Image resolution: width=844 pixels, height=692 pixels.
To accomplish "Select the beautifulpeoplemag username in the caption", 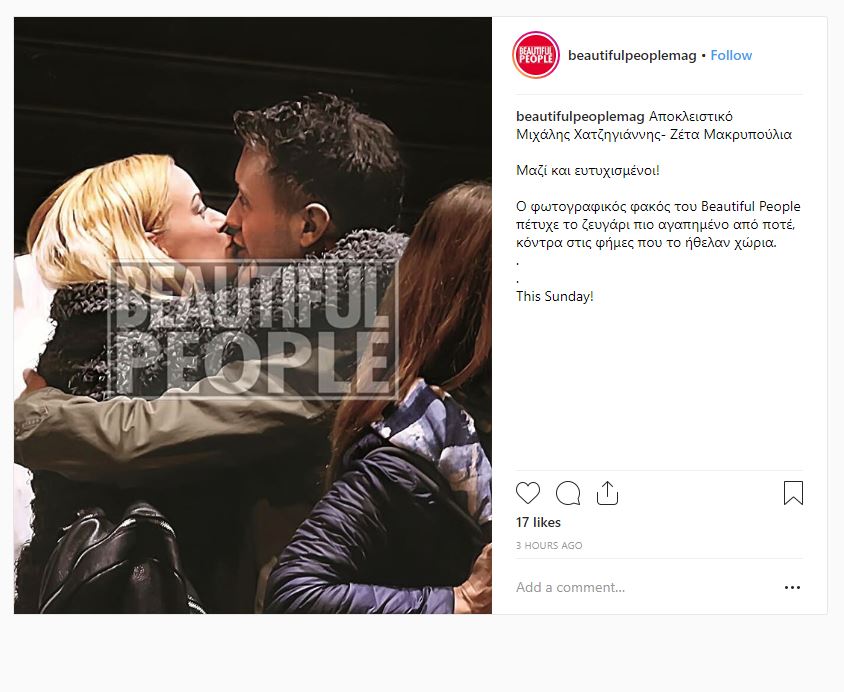I will coord(580,116).
